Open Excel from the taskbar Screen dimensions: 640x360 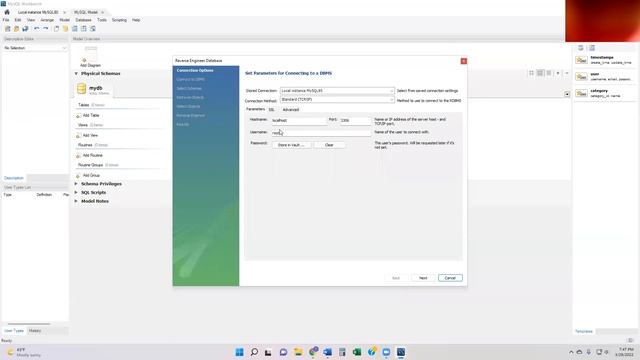click(x=357, y=352)
